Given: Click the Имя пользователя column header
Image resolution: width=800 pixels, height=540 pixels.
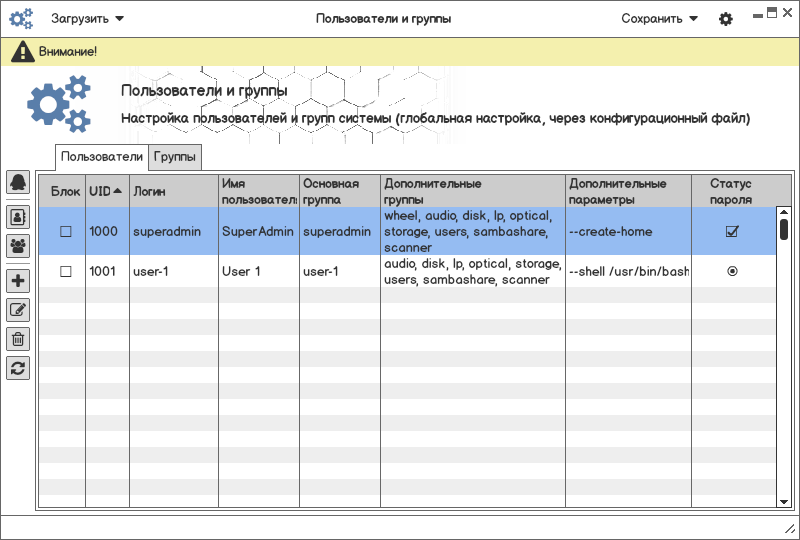Looking at the screenshot, I should 259,191.
